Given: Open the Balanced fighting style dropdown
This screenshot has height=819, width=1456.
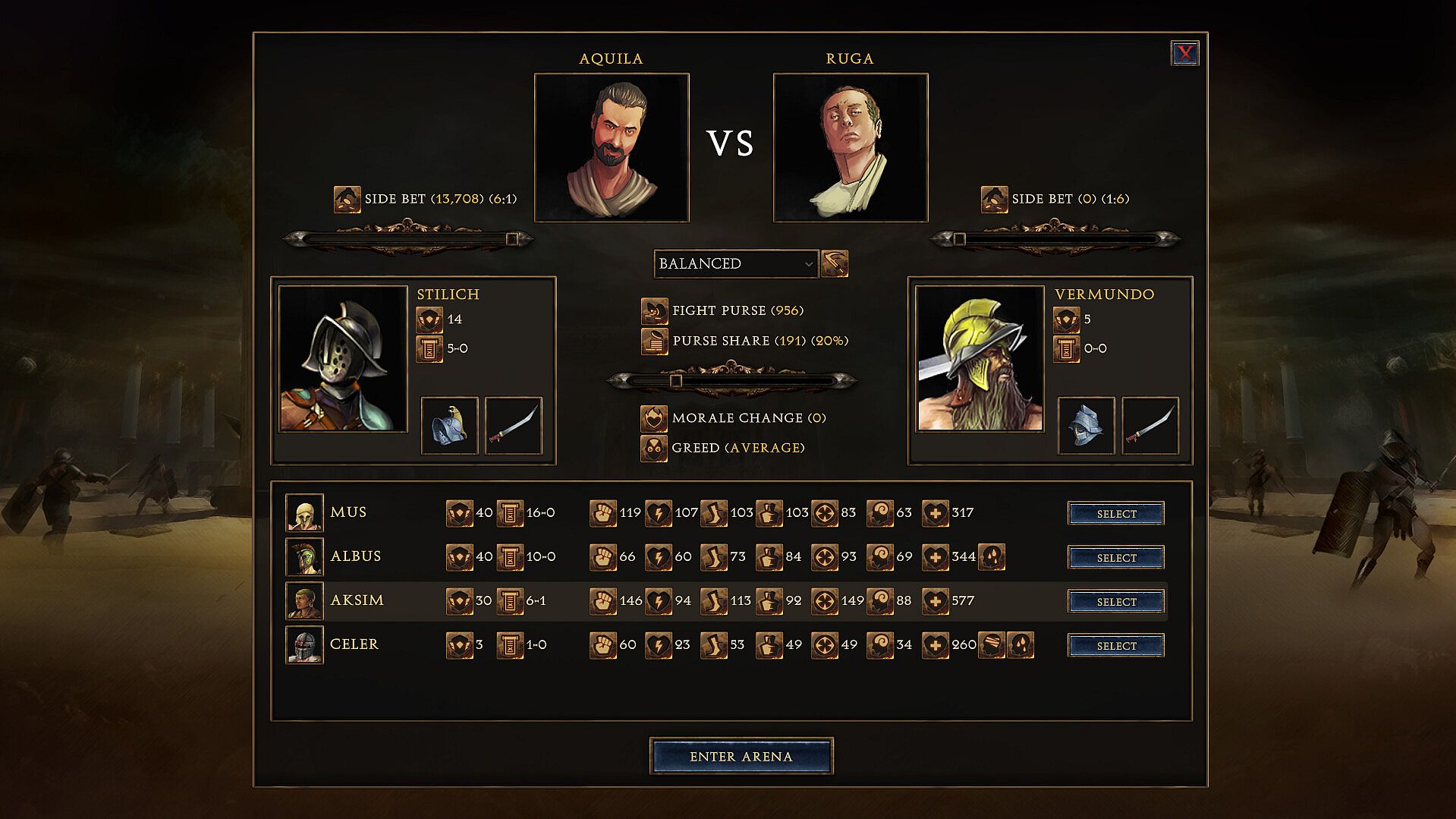Looking at the screenshot, I should pyautogui.click(x=735, y=263).
